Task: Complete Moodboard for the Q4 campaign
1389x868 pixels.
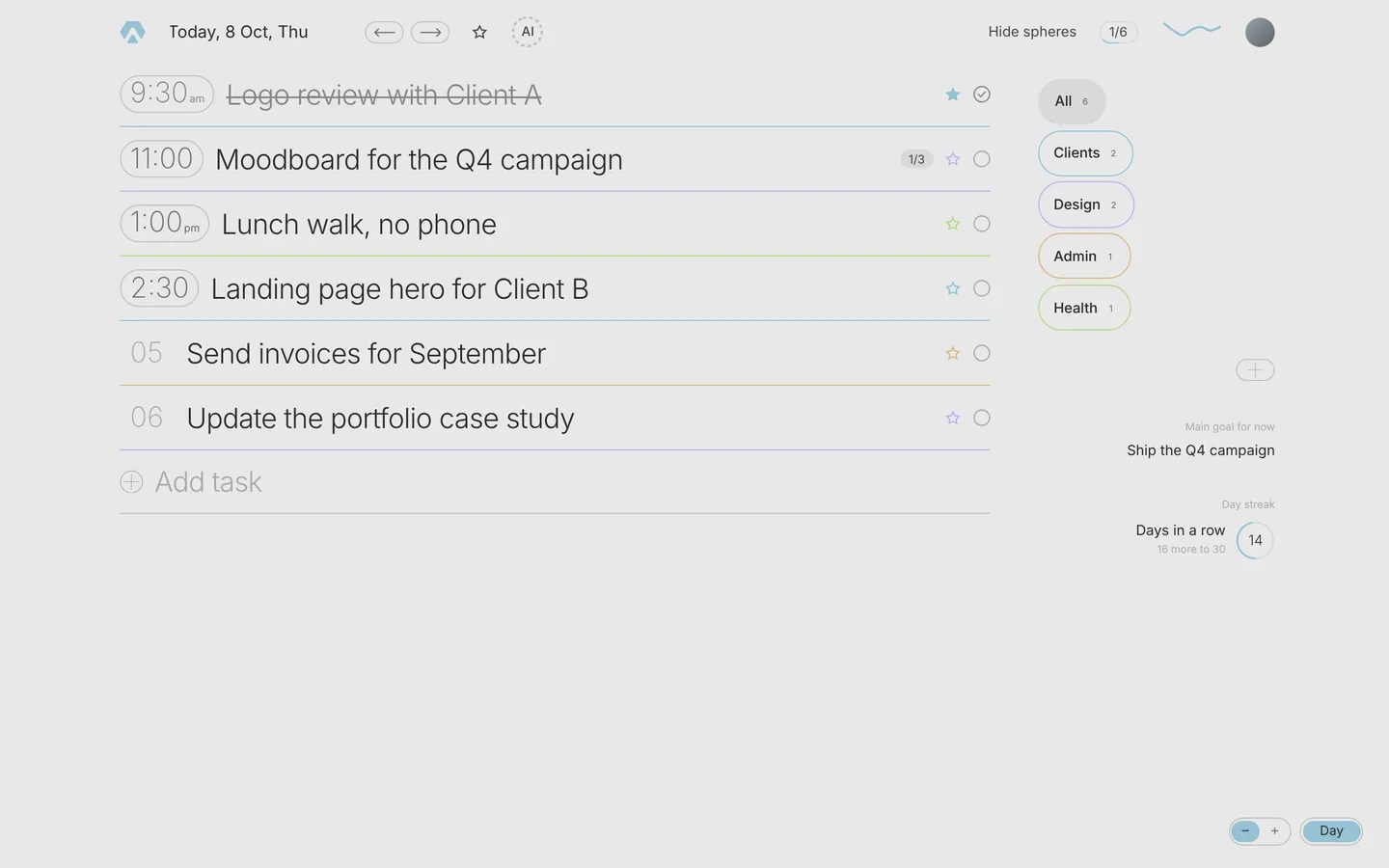Action: [982, 159]
